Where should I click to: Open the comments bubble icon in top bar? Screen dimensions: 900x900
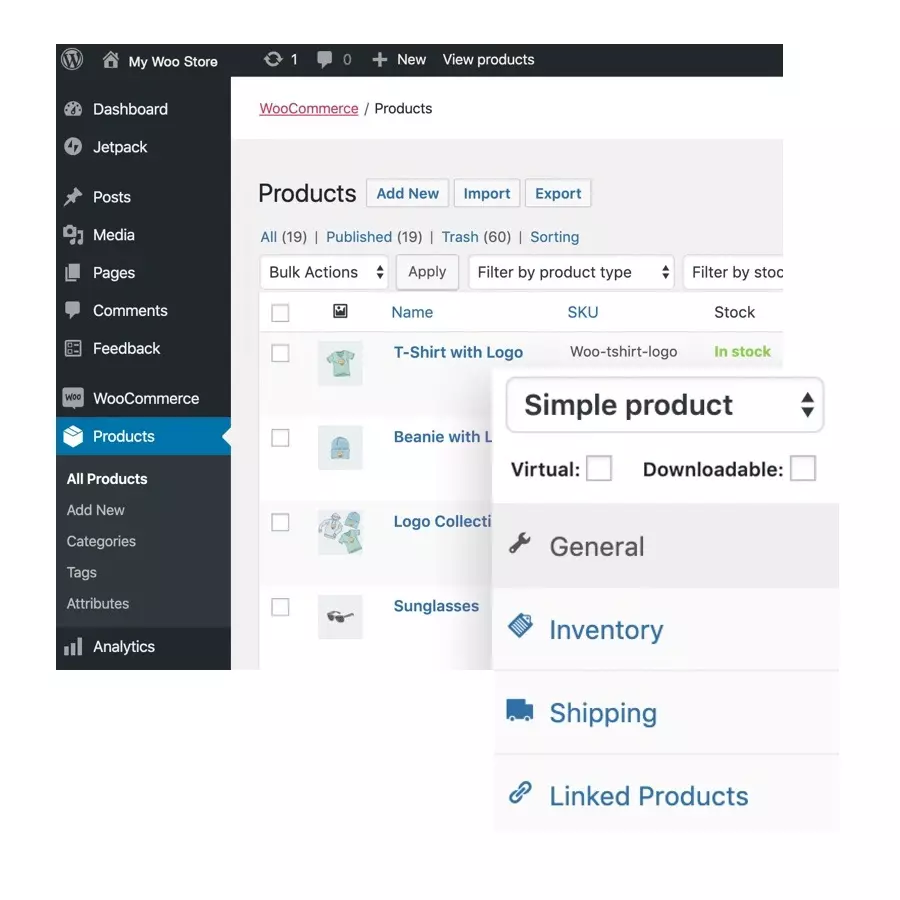(325, 60)
